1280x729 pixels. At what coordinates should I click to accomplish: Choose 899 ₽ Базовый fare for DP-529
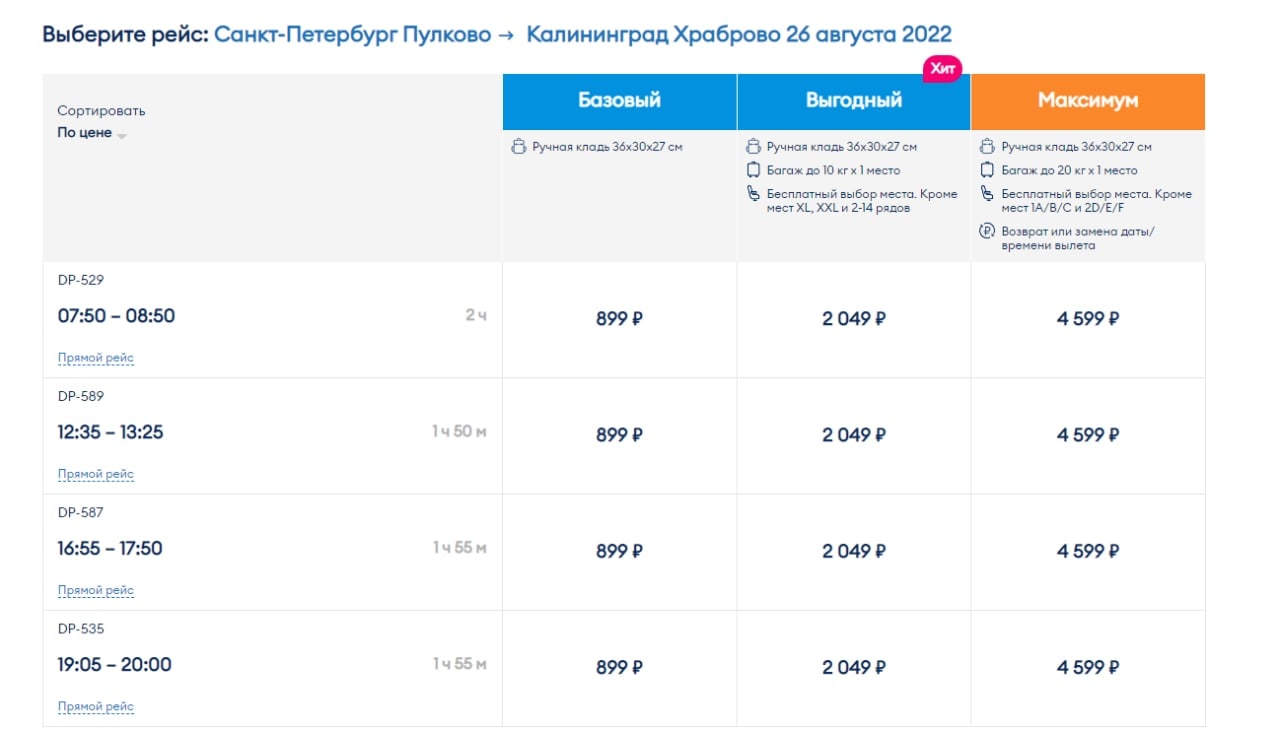[619, 319]
